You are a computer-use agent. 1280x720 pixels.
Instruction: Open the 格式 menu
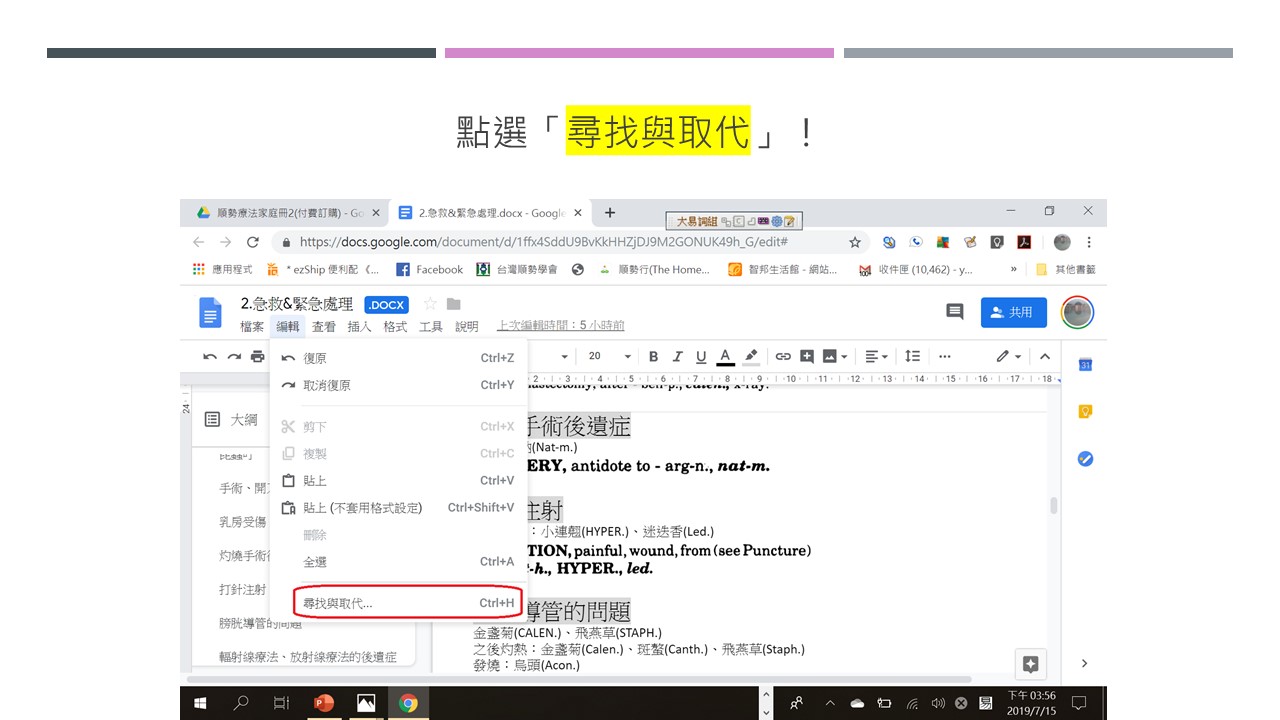(395, 327)
